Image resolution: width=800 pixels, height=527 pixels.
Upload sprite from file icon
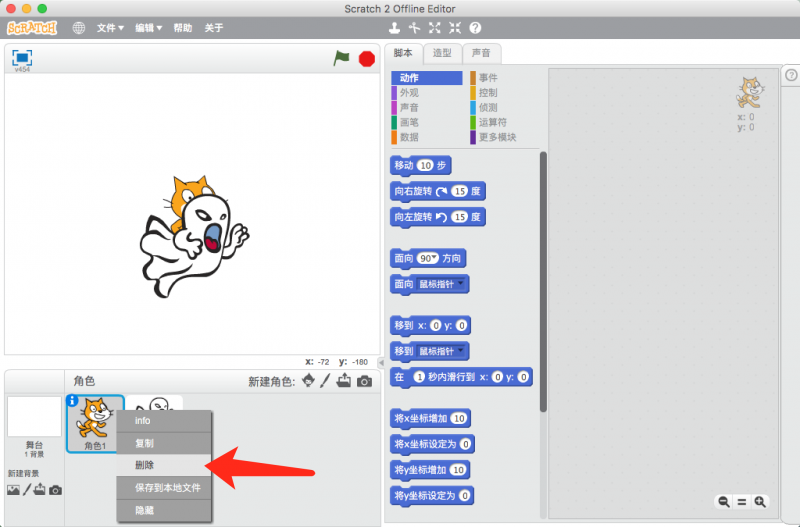click(x=344, y=381)
